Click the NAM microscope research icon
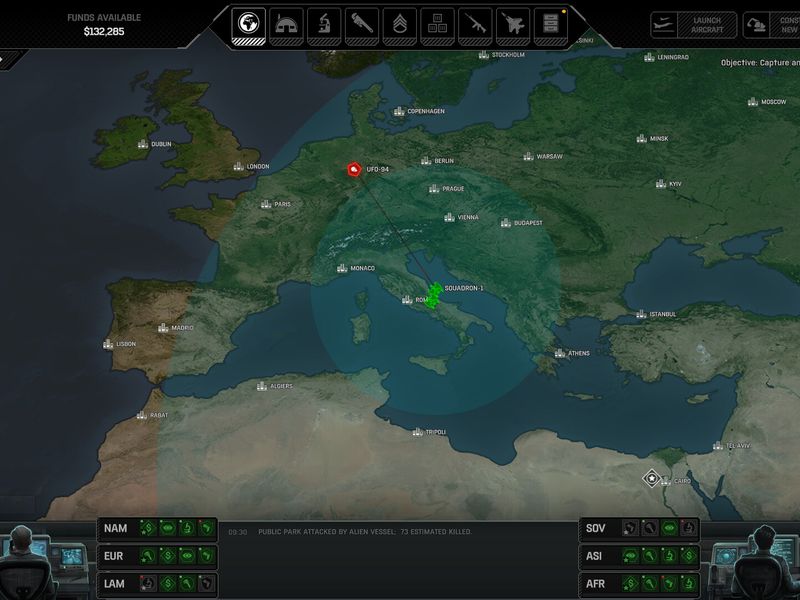Viewport: 800px width, 600px height. pyautogui.click(x=187, y=528)
